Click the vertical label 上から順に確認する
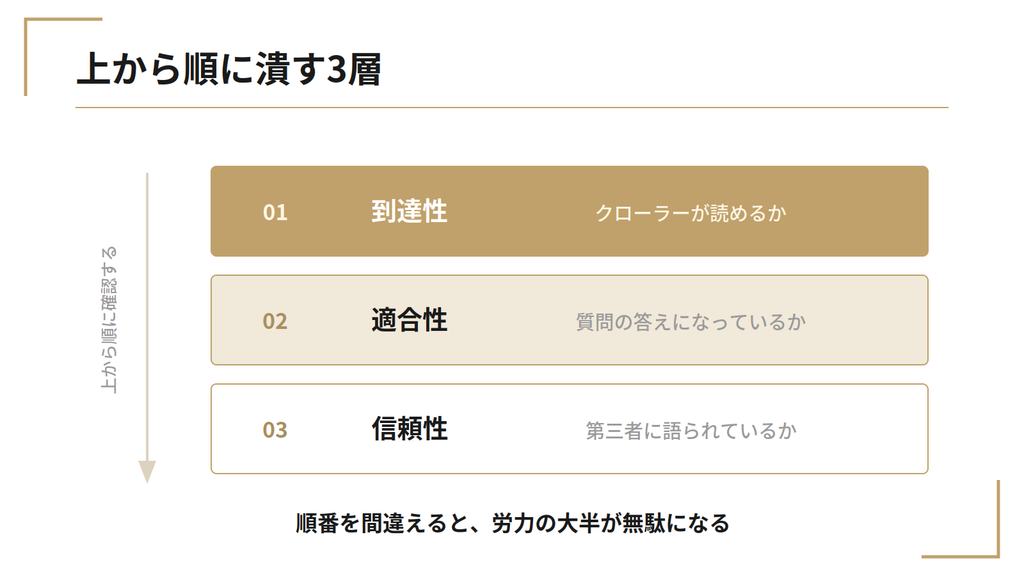The image size is (1024, 576). (108, 320)
